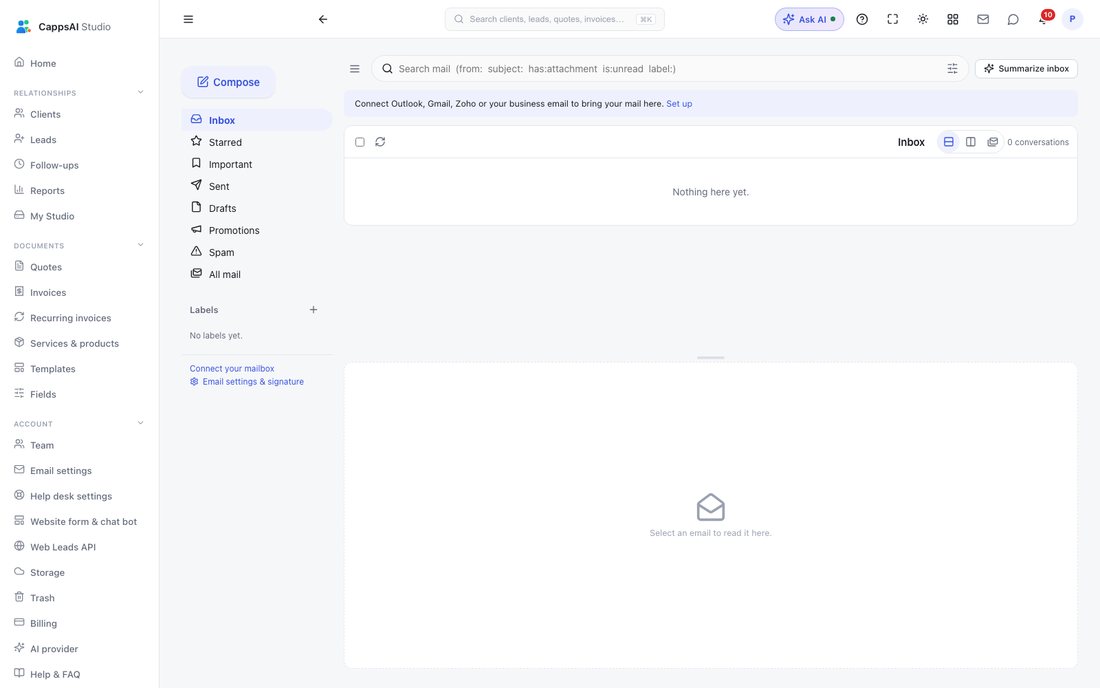Follow the Set up mail connection link
Image resolution: width=1100 pixels, height=688 pixels.
[x=679, y=104]
